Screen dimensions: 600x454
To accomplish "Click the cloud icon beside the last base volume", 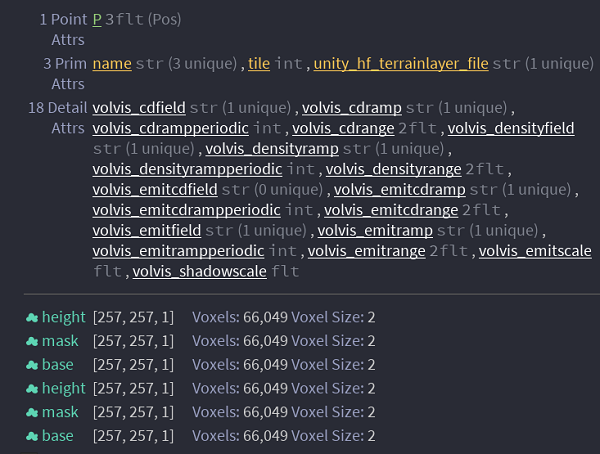I will click(x=32, y=437).
